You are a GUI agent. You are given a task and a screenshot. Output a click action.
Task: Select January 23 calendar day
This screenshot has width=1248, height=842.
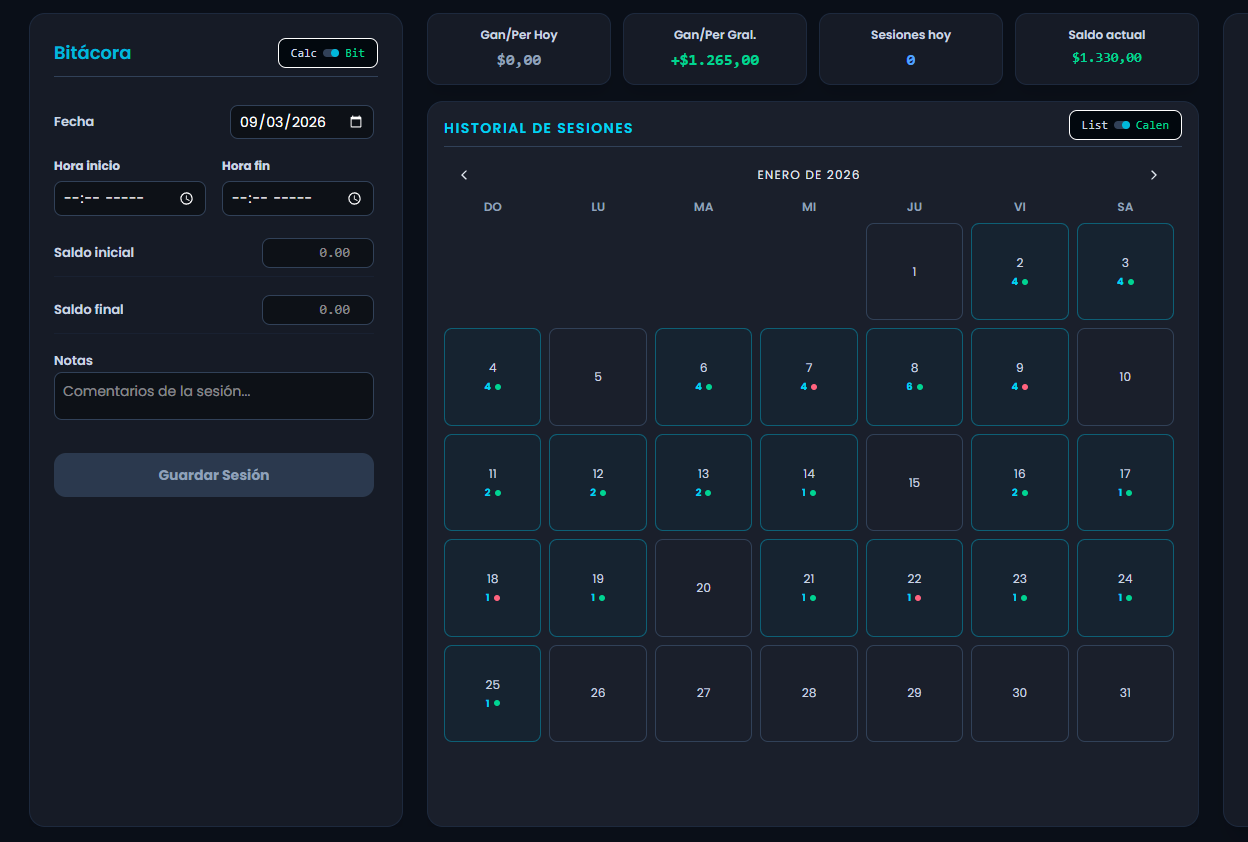(1020, 588)
